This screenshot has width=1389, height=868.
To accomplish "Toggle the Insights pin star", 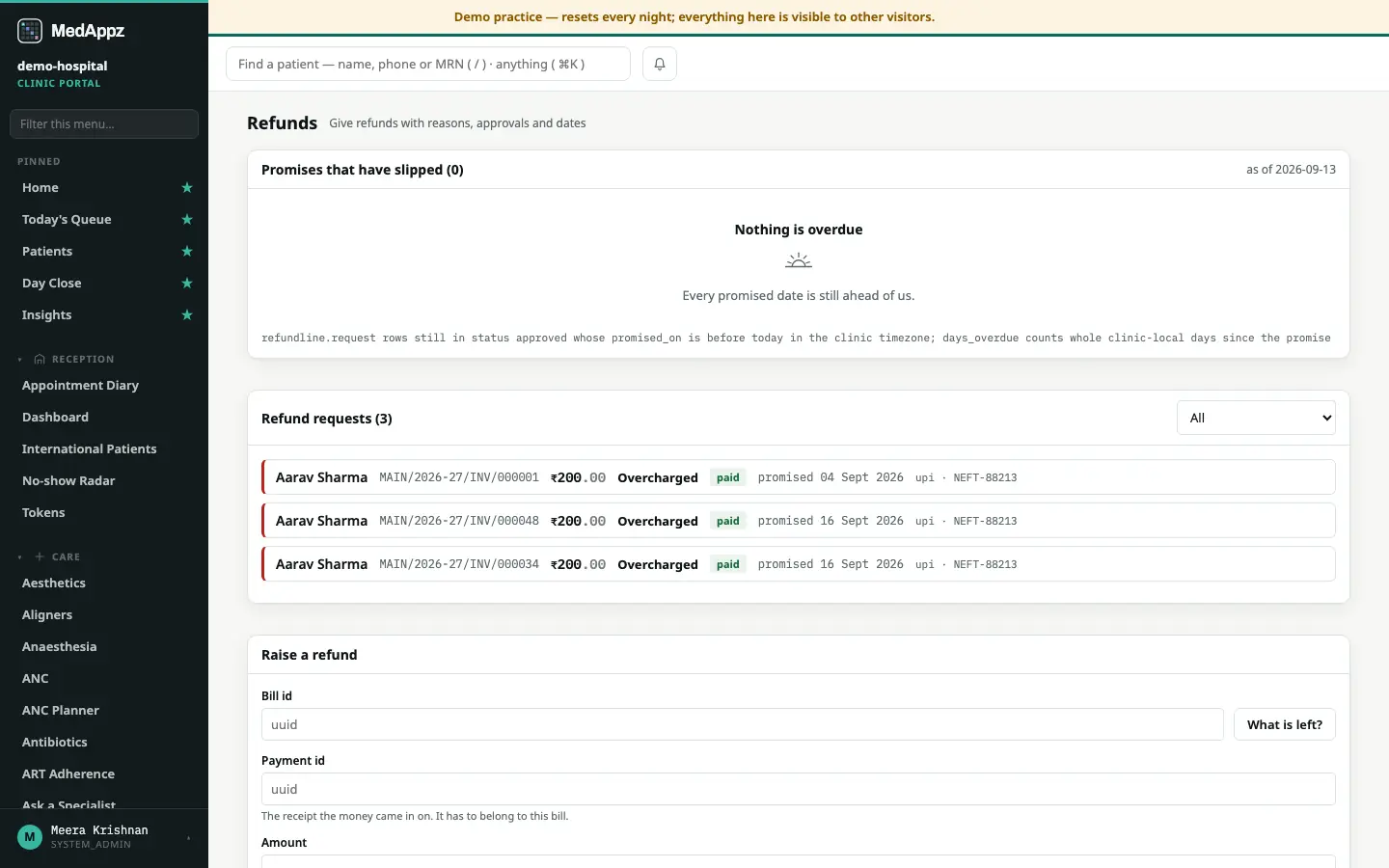I will [187, 315].
